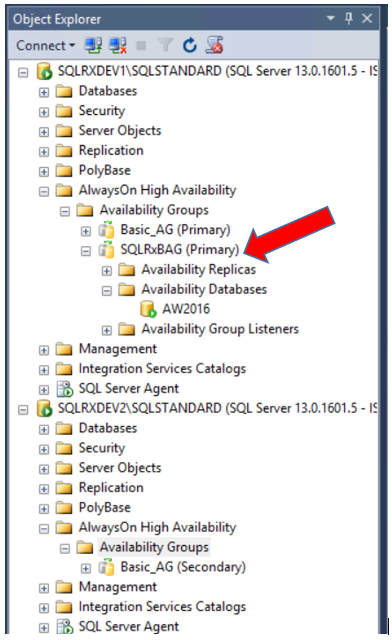
Task: Select Availability Group Listeners folder
Action: pyautogui.click(x=220, y=329)
